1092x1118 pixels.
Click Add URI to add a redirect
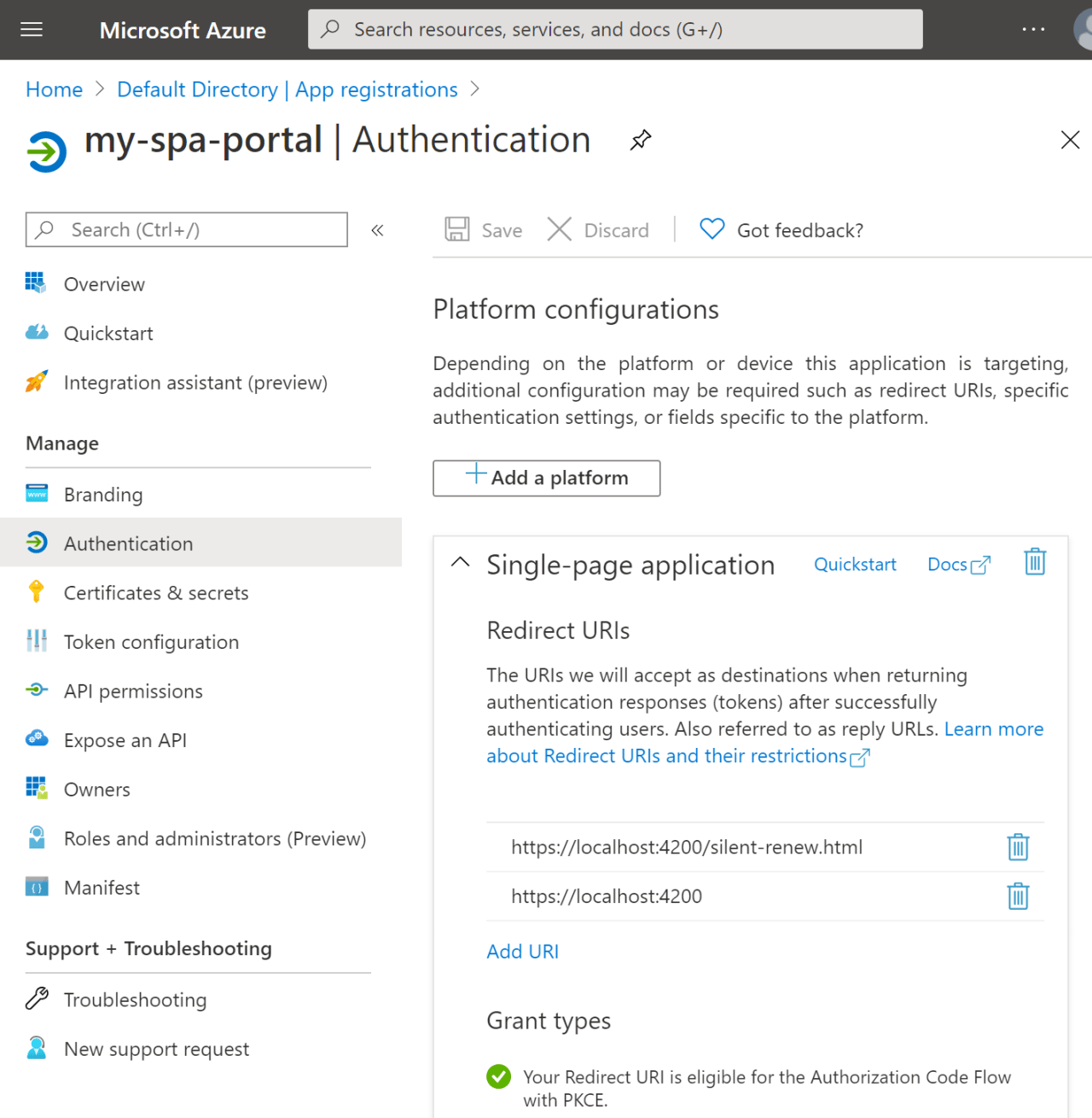coord(522,951)
